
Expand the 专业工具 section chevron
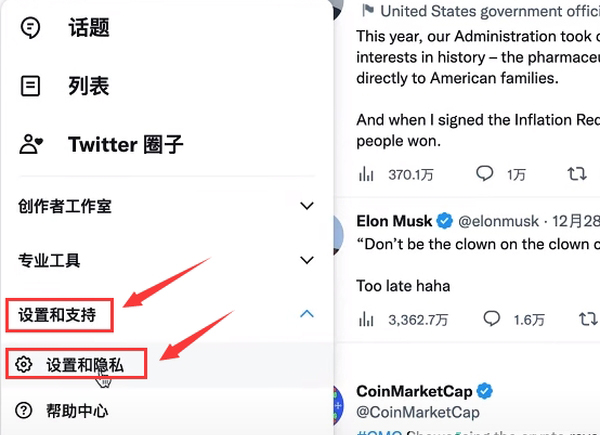coord(307,261)
